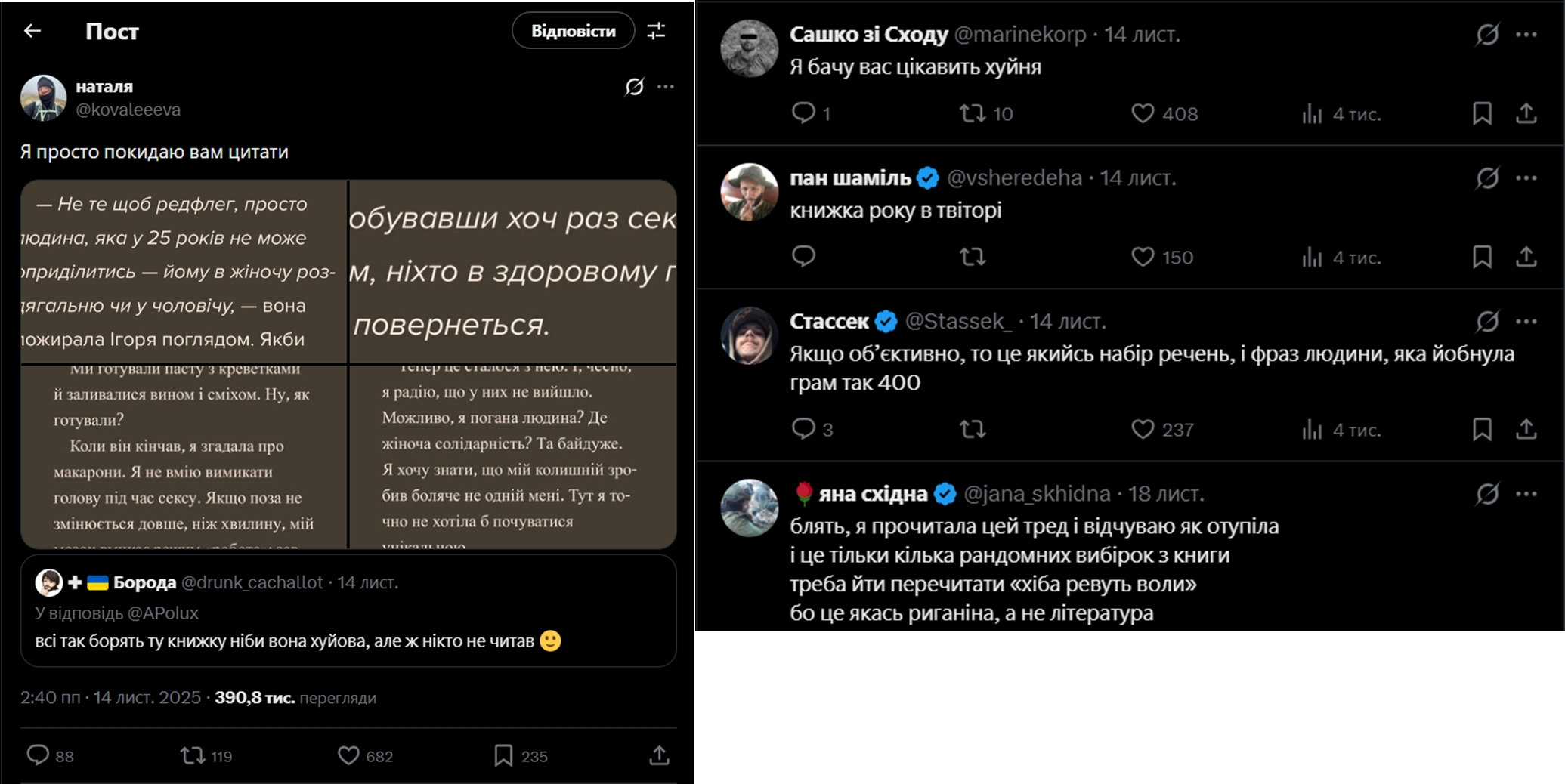Click the back arrow next to Пост
This screenshot has width=1565, height=784.
(x=32, y=31)
